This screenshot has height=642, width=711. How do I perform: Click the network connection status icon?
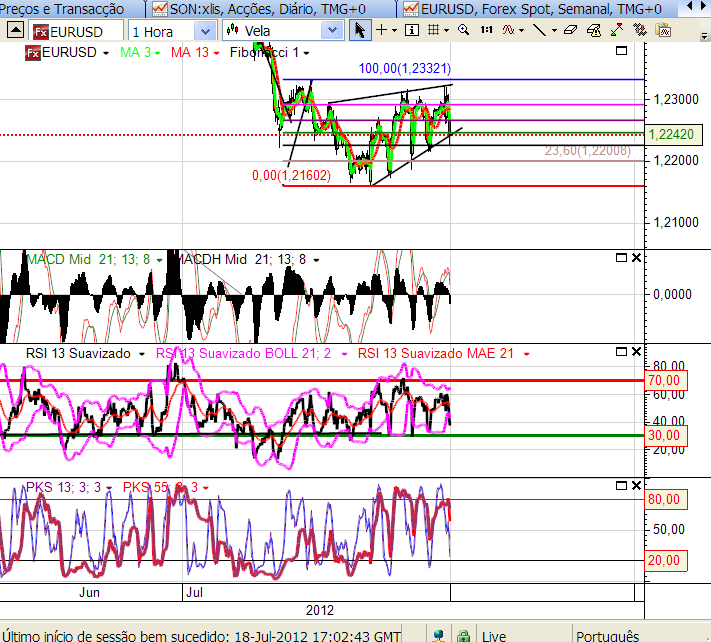438,636
